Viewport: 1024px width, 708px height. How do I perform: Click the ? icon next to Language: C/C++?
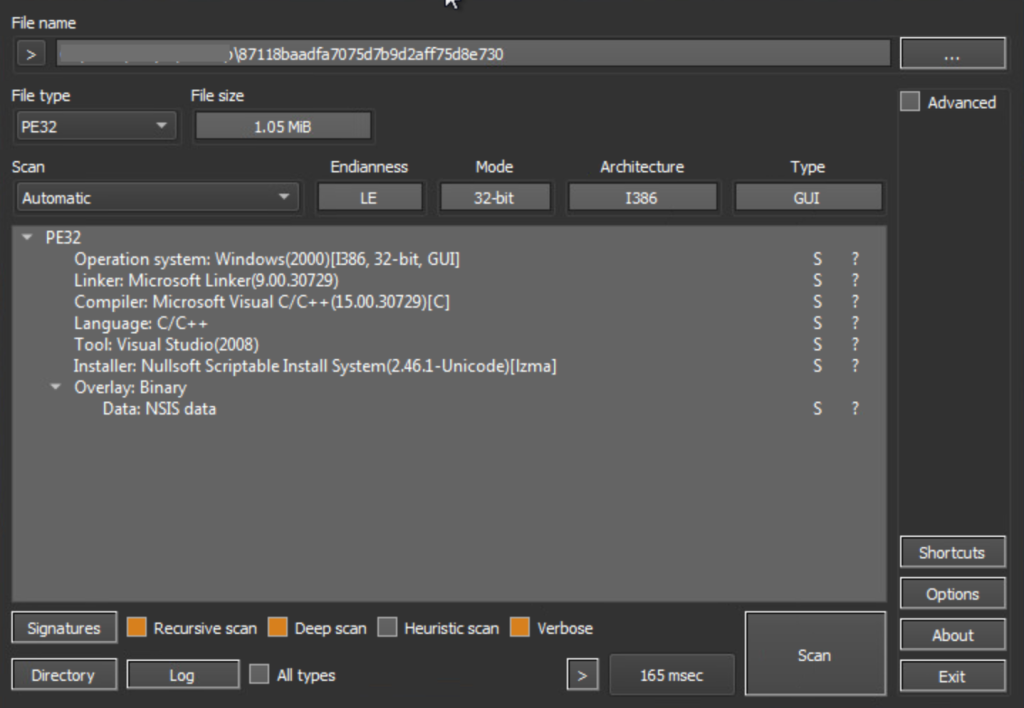(x=856, y=323)
